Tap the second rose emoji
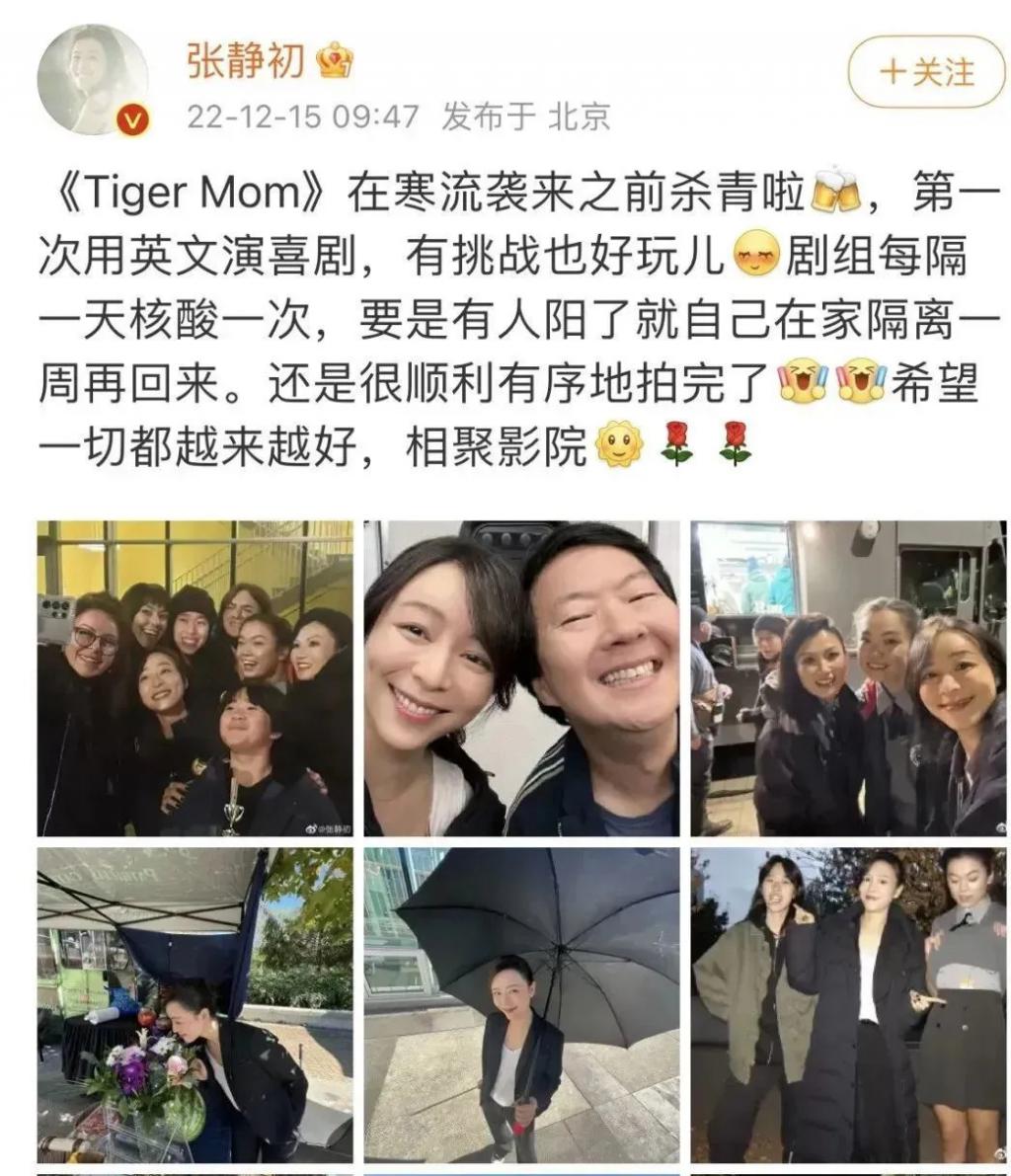This screenshot has height=1176, width=1011. point(735,443)
